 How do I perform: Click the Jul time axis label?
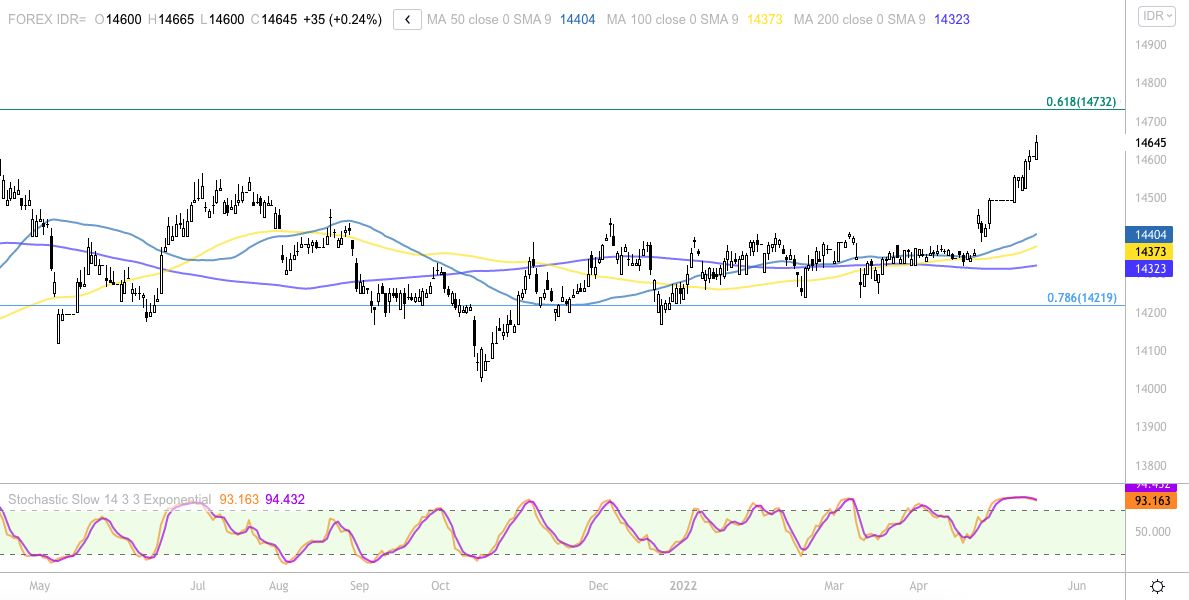197,586
